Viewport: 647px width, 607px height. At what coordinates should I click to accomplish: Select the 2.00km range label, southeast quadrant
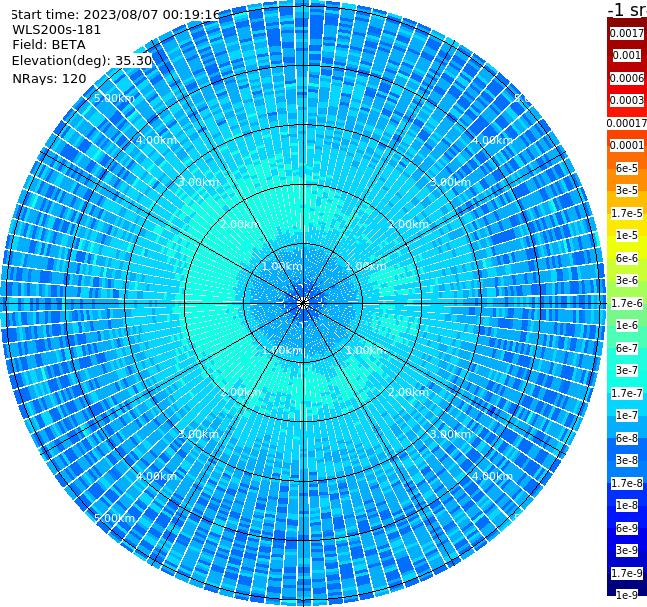pos(408,392)
